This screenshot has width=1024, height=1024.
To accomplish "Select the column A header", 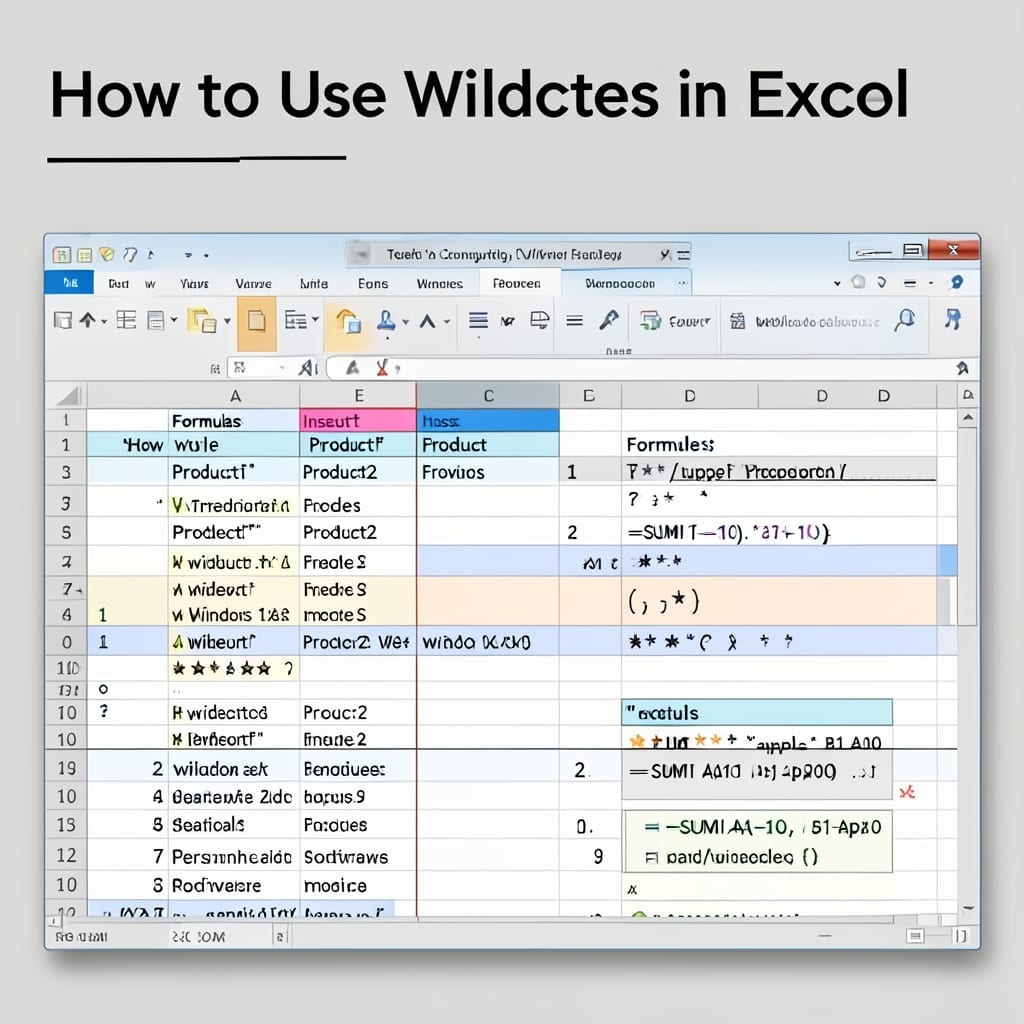I will coord(235,396).
